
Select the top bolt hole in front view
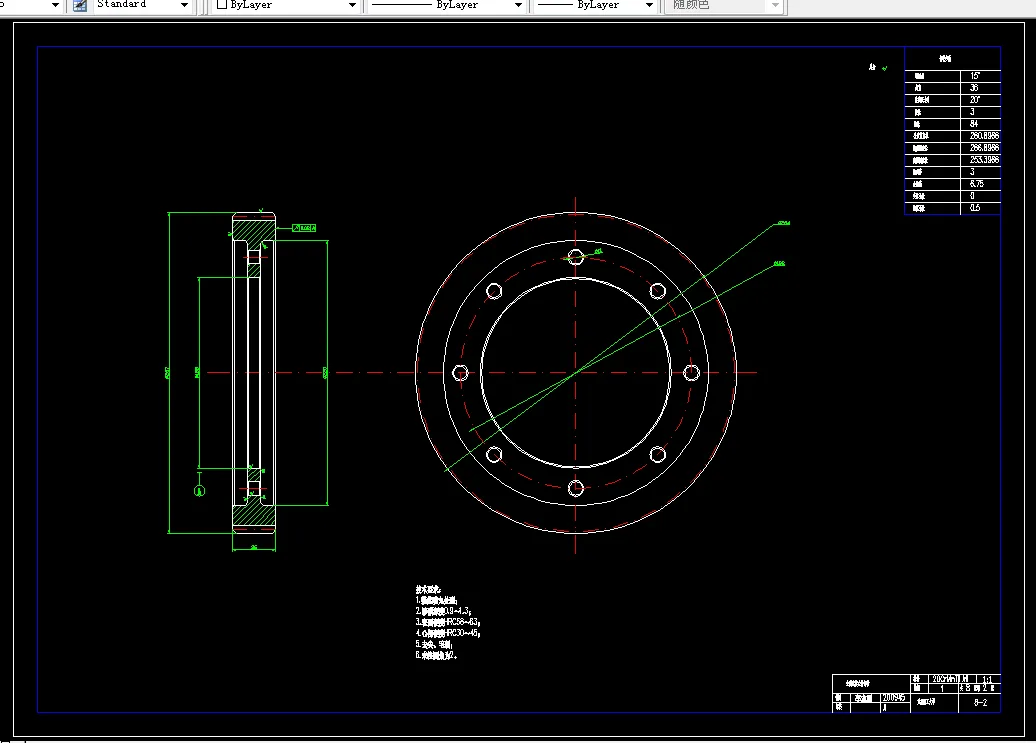[575, 257]
